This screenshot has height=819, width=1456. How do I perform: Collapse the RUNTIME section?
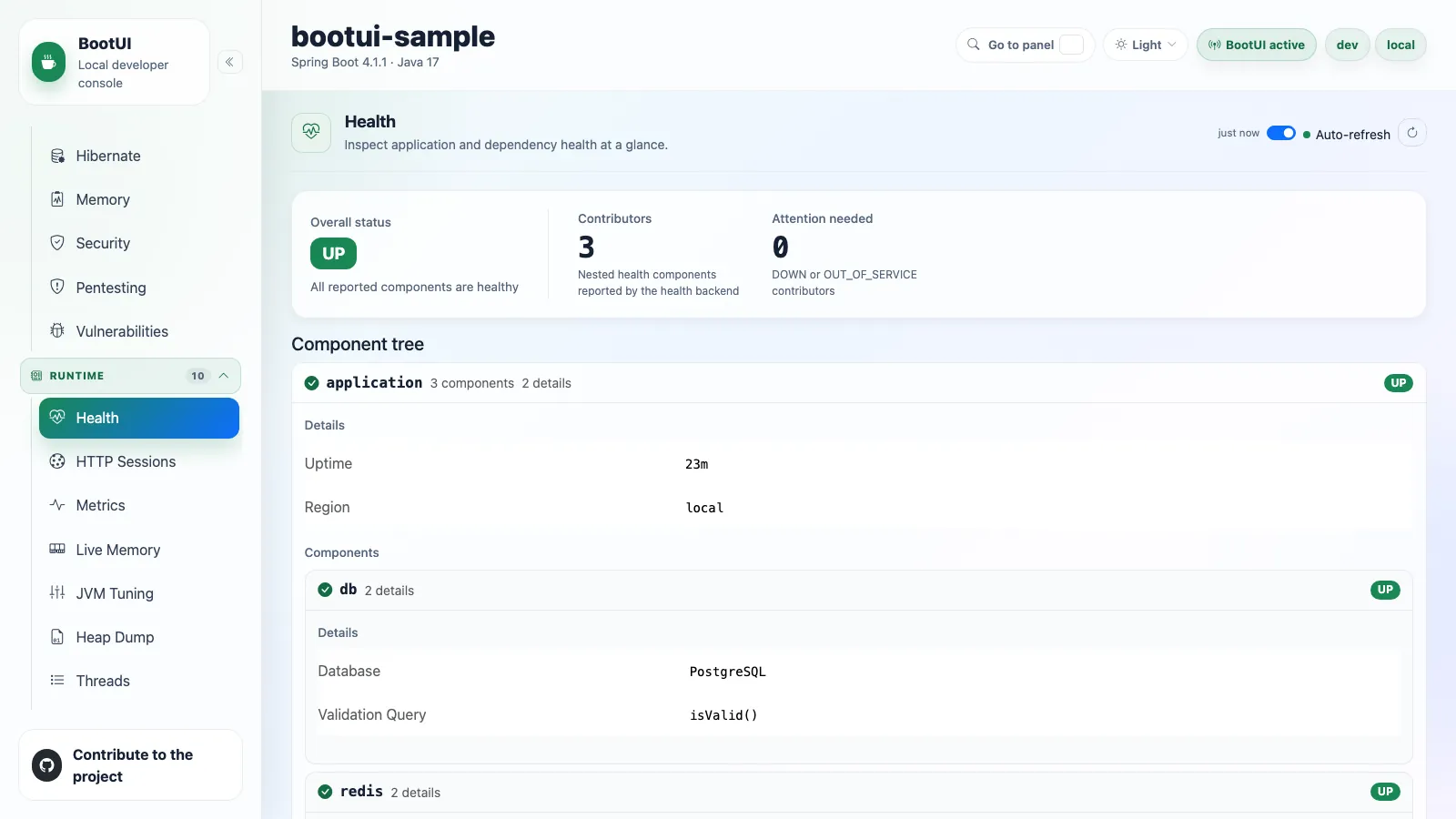coord(131,376)
